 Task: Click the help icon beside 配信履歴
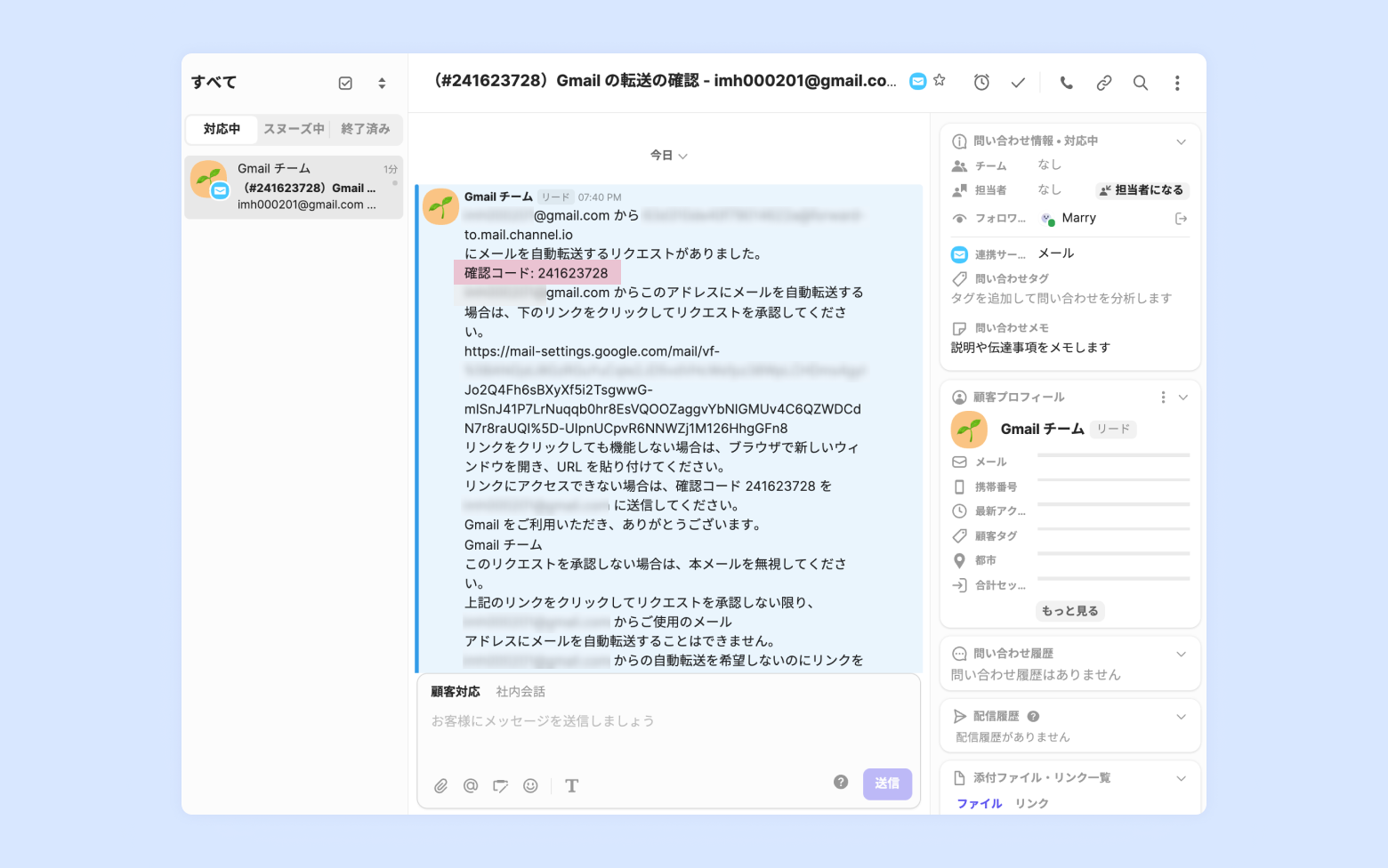[1033, 717]
